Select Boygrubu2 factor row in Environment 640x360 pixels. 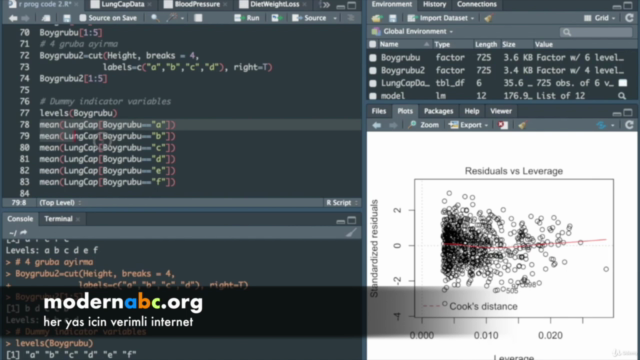pyautogui.click(x=502, y=70)
